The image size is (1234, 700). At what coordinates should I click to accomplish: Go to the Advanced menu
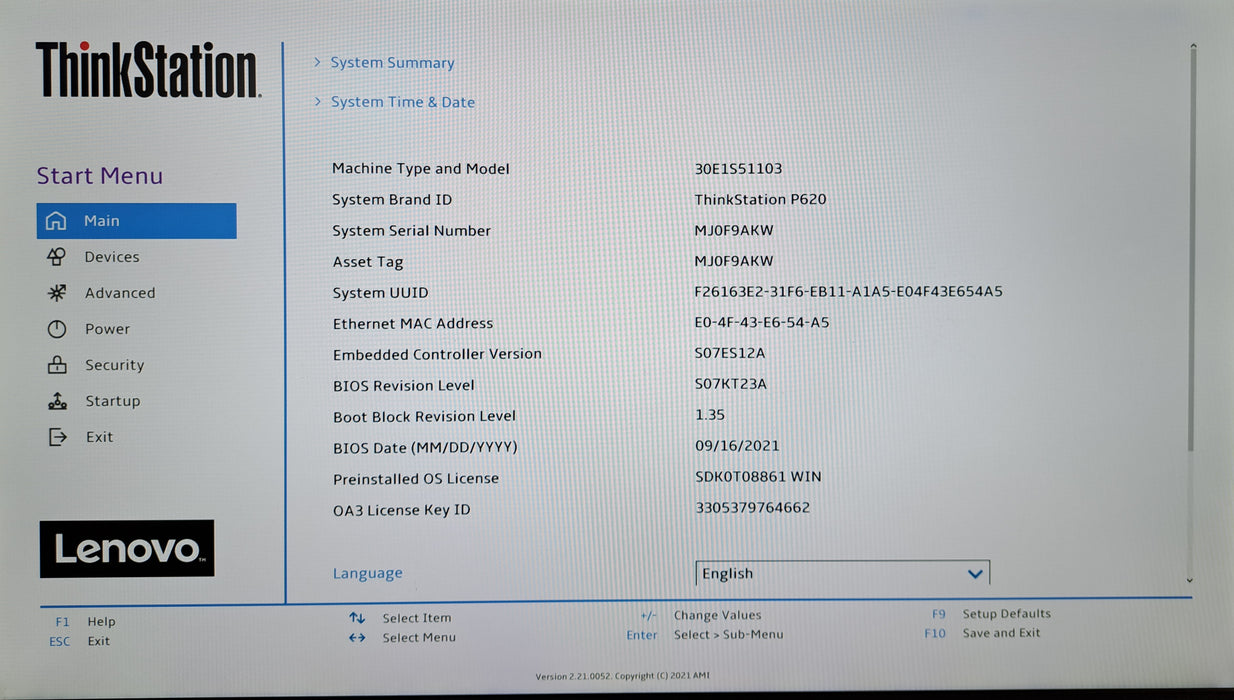click(120, 293)
